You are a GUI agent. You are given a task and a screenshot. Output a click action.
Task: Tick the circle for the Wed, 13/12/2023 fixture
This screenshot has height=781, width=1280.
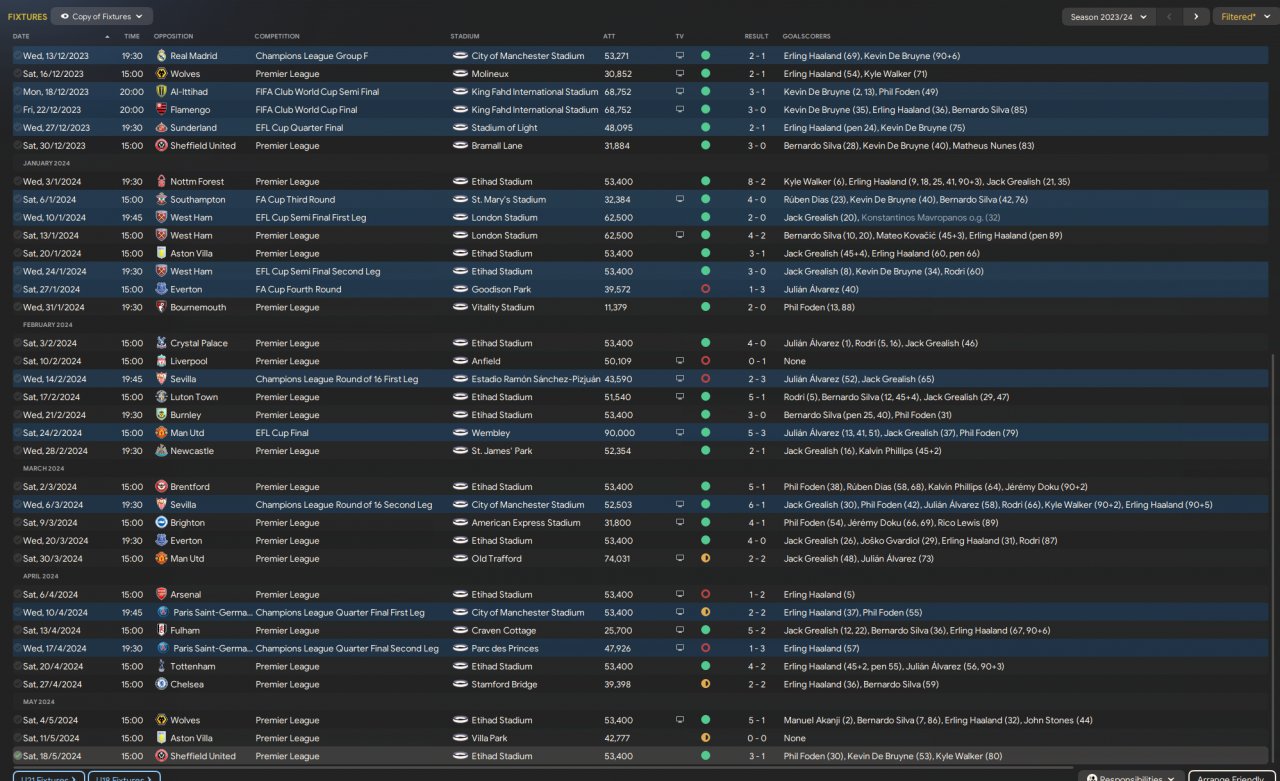pos(17,56)
